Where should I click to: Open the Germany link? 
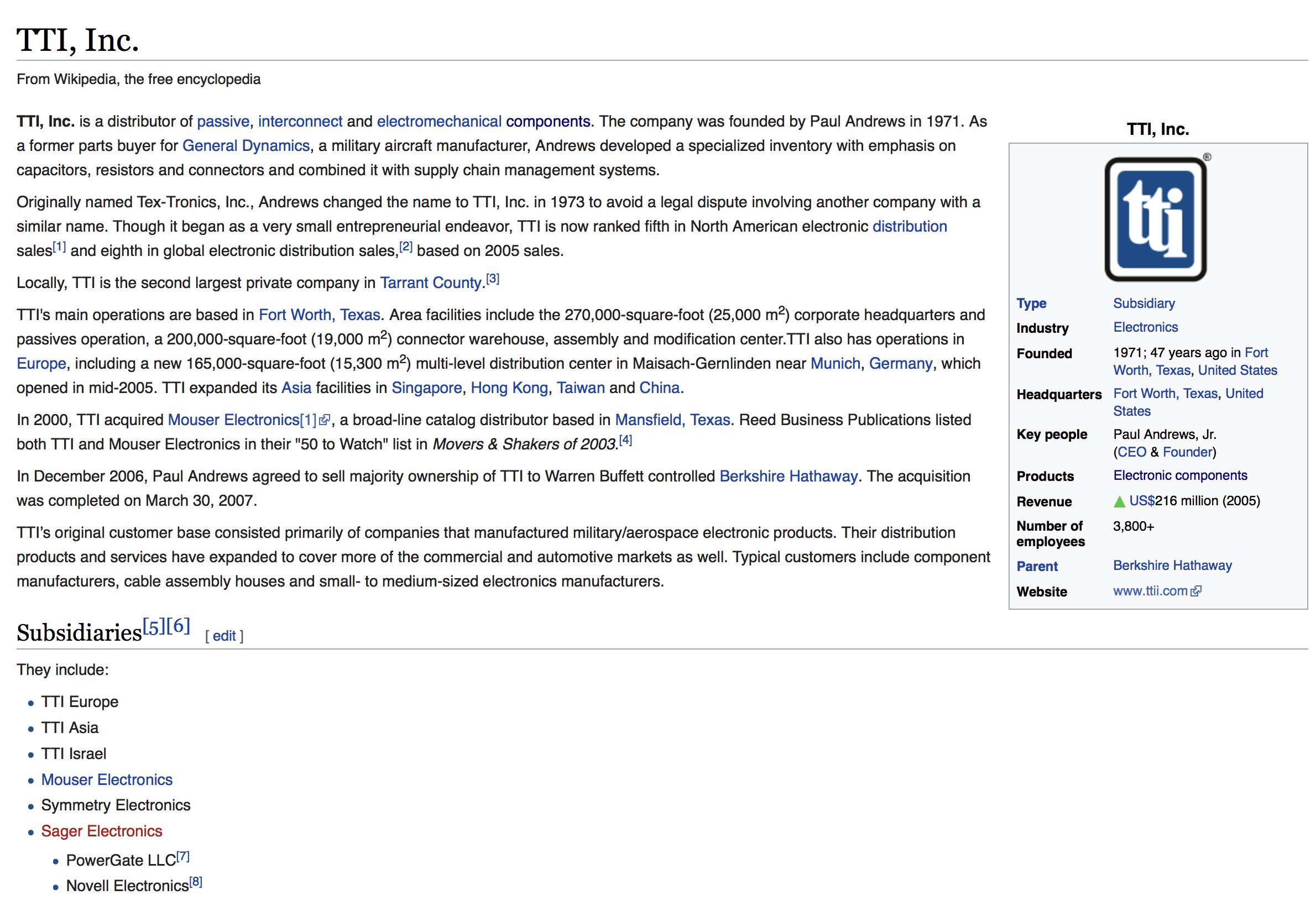click(x=901, y=364)
